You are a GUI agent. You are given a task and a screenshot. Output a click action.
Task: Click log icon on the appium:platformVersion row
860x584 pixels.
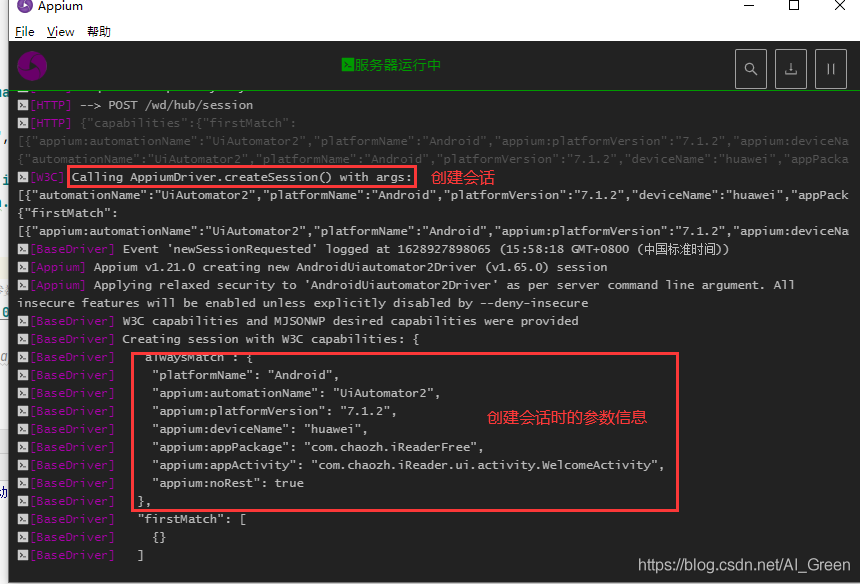click(22, 411)
